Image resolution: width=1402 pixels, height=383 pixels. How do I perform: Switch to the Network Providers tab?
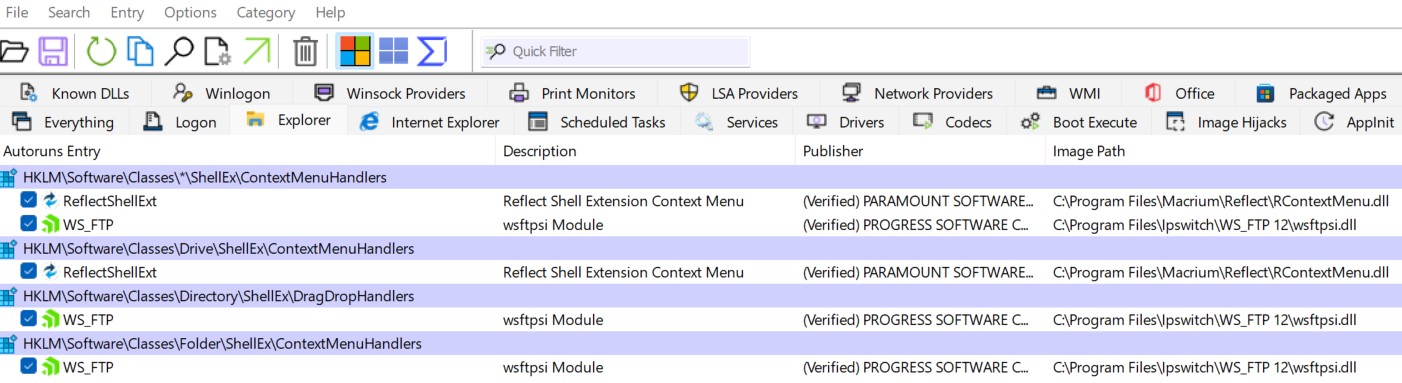917,93
